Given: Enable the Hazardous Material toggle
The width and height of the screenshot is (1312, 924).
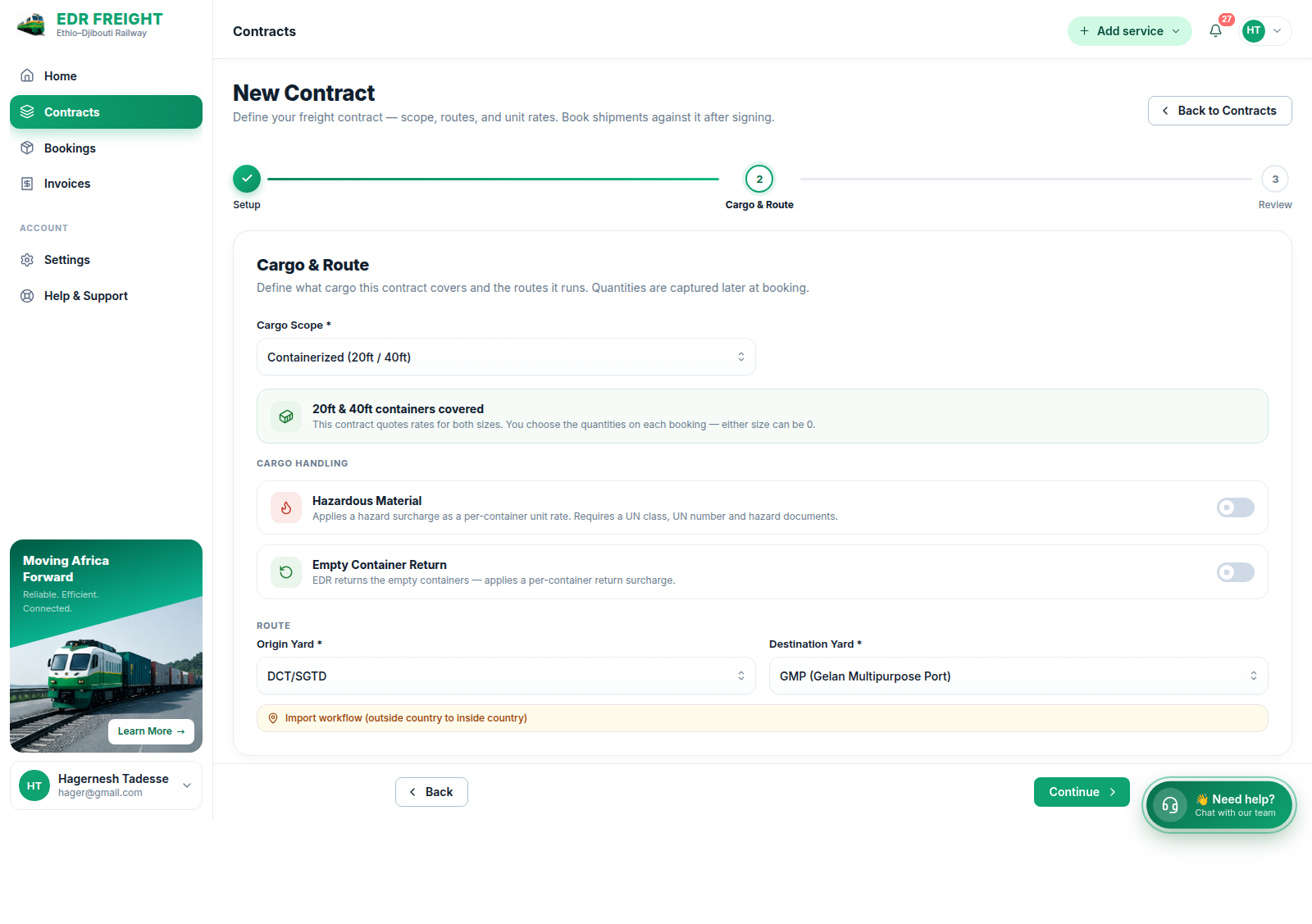Looking at the screenshot, I should [1236, 508].
